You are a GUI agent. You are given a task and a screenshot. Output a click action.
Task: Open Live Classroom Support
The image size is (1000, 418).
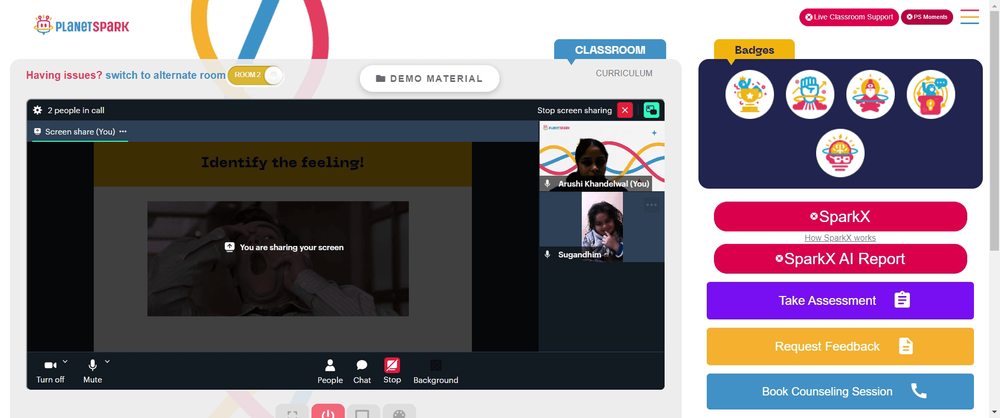pos(848,17)
